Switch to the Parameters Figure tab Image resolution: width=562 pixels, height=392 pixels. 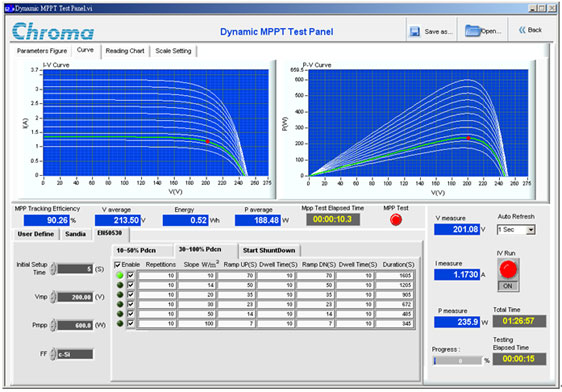tap(42, 51)
